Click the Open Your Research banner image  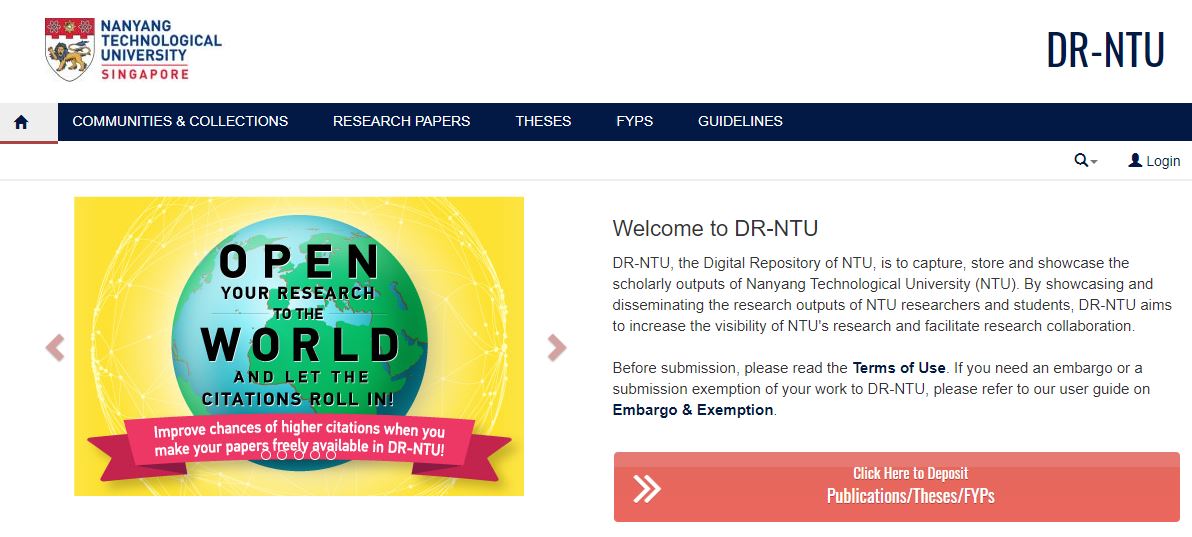(299, 346)
